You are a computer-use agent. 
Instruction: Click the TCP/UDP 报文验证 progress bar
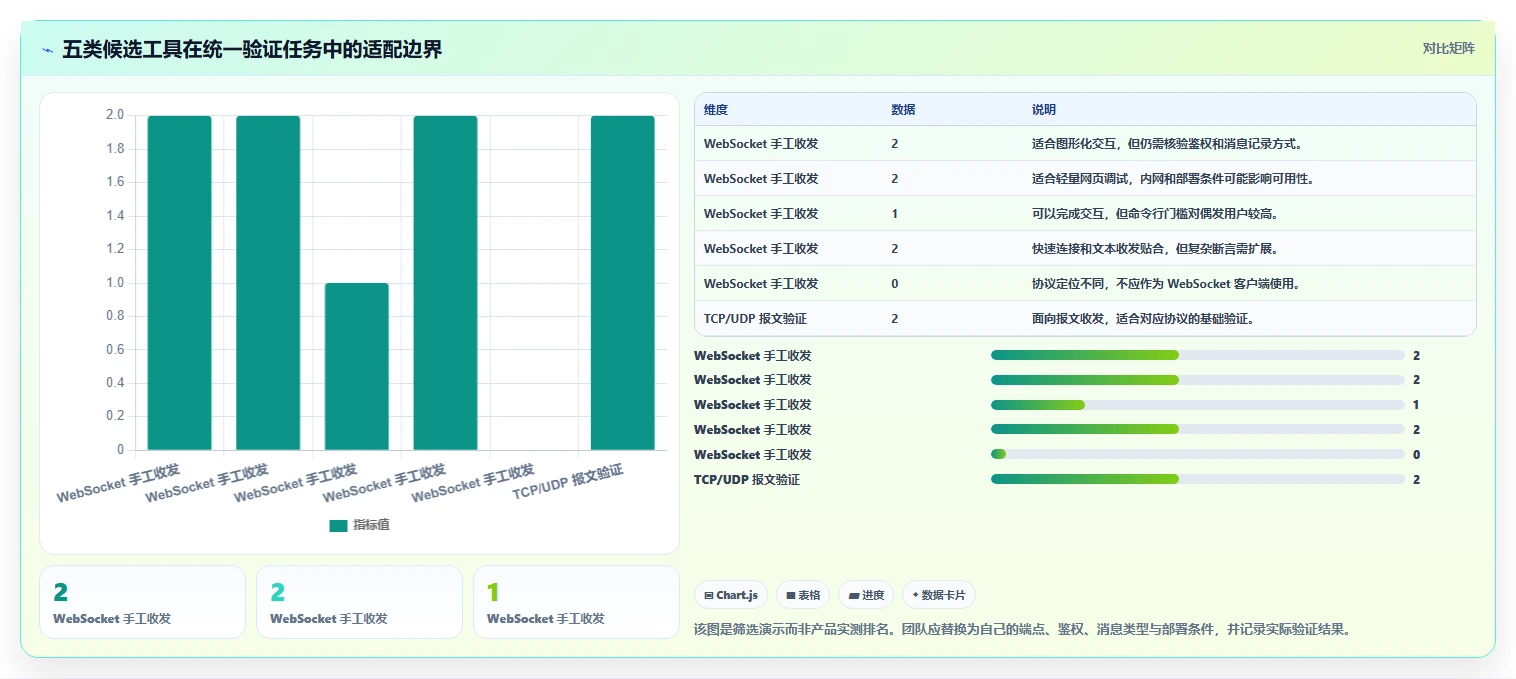point(1198,480)
